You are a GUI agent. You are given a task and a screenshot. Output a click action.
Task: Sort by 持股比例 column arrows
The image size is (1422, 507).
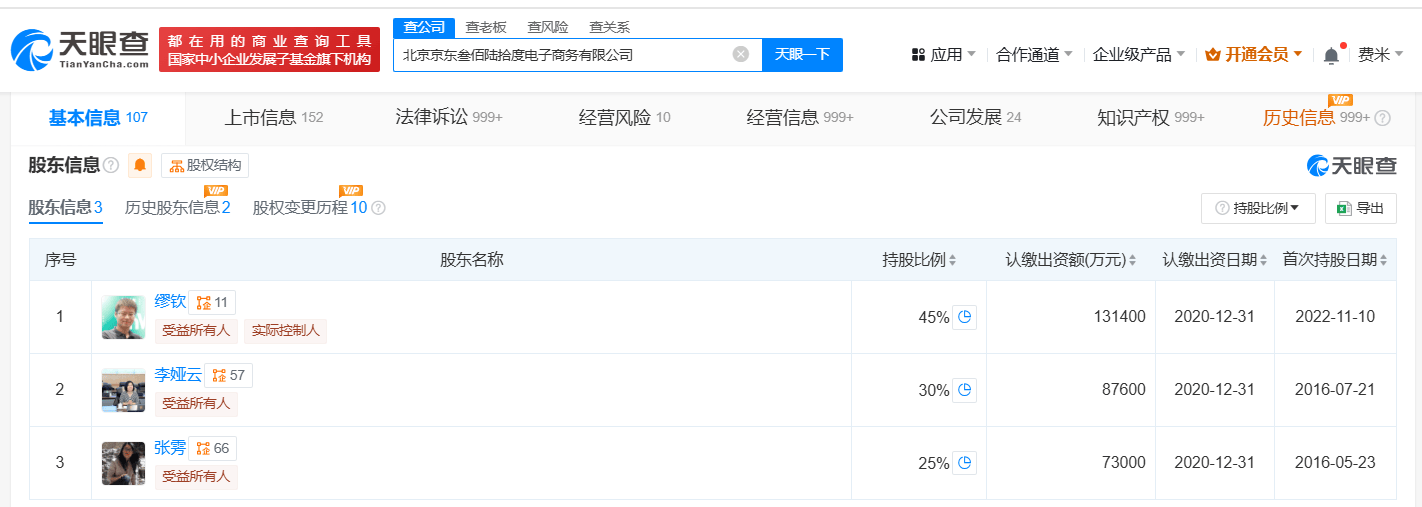click(953, 260)
